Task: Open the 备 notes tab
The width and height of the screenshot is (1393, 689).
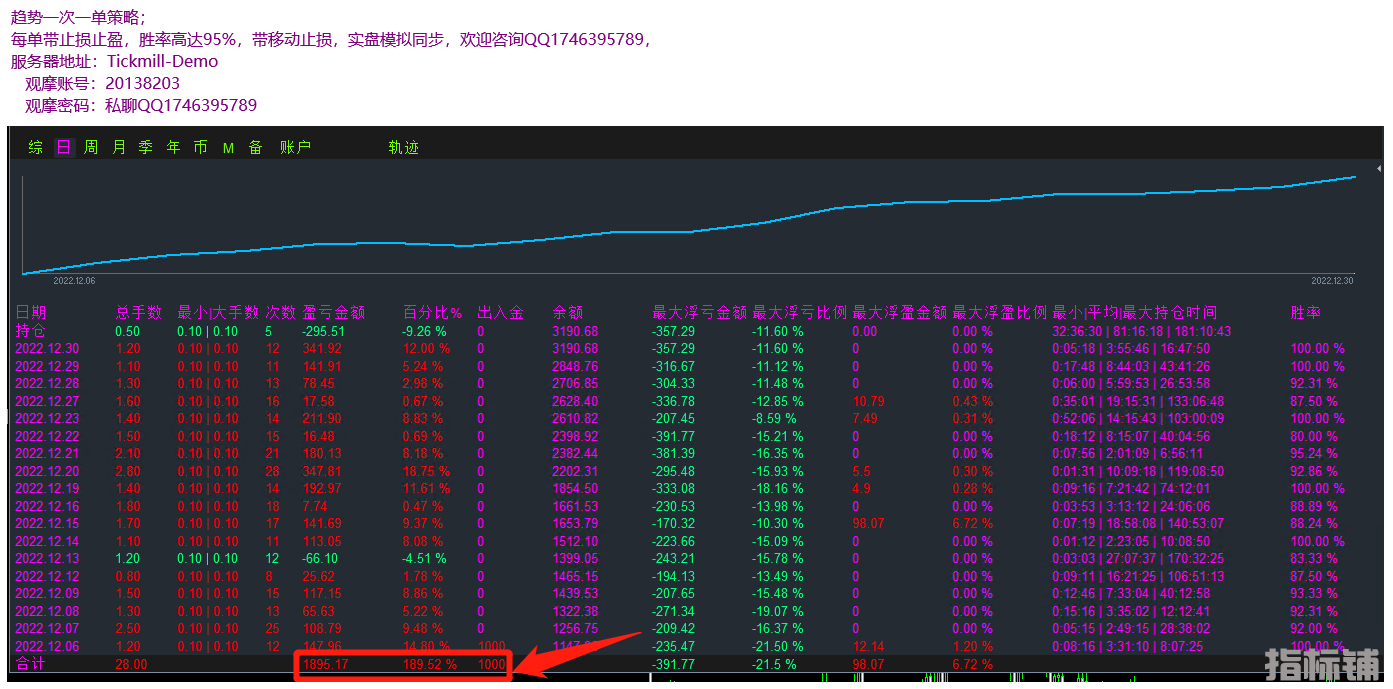Action: coord(256,147)
